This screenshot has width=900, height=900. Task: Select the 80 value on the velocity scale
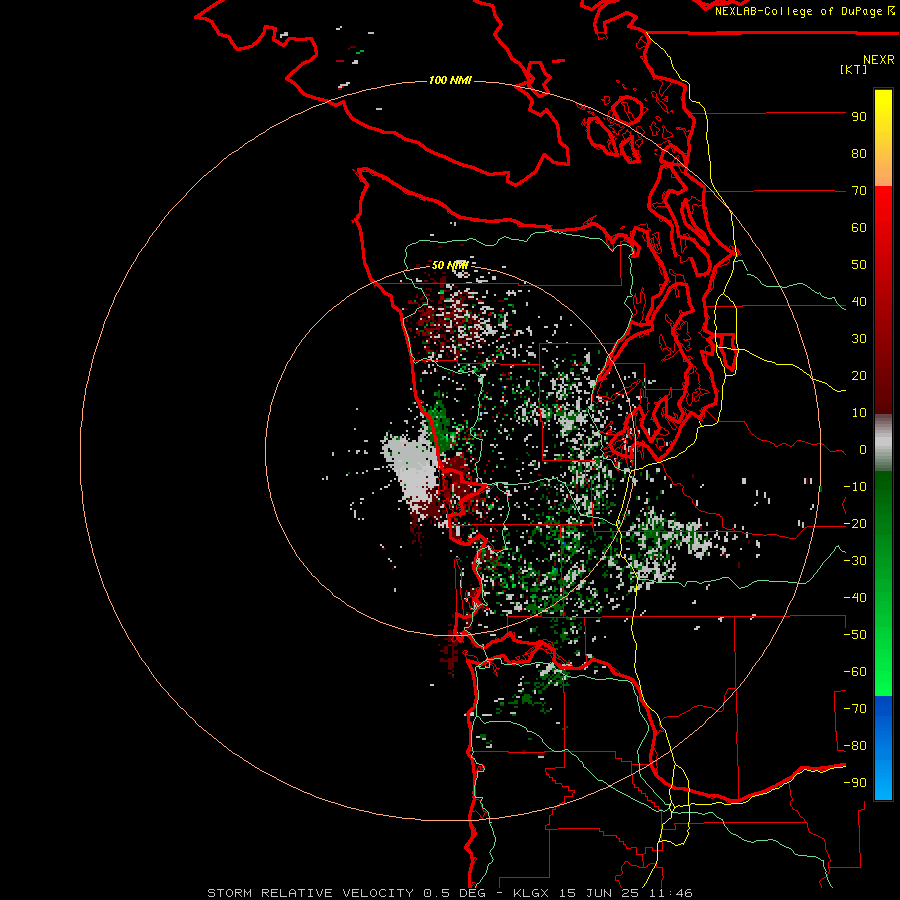point(859,154)
